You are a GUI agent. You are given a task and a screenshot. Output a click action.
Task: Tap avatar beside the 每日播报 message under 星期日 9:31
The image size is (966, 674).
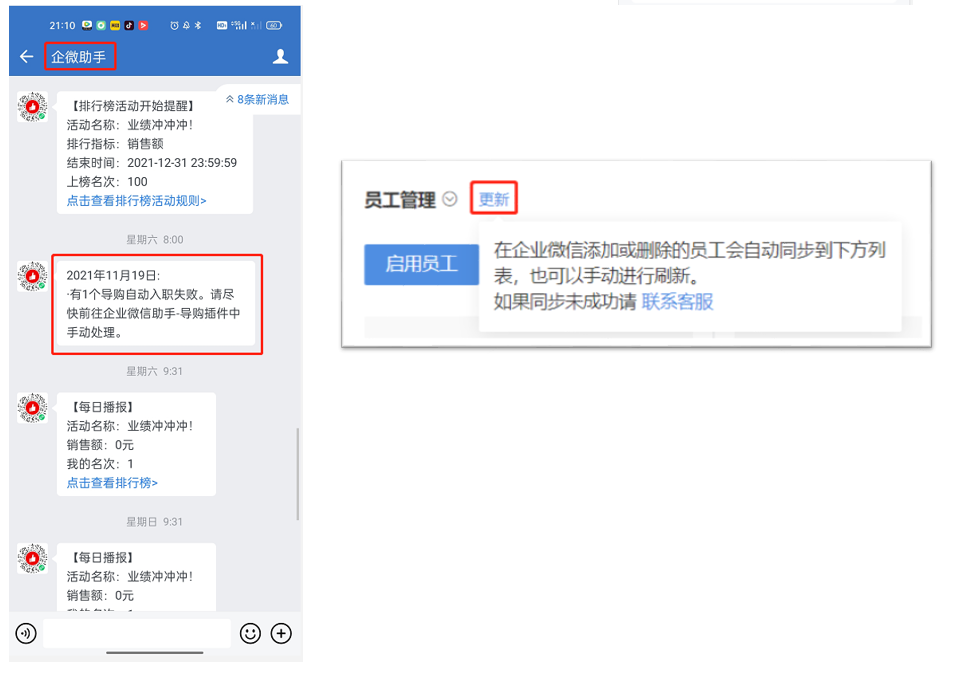33,559
